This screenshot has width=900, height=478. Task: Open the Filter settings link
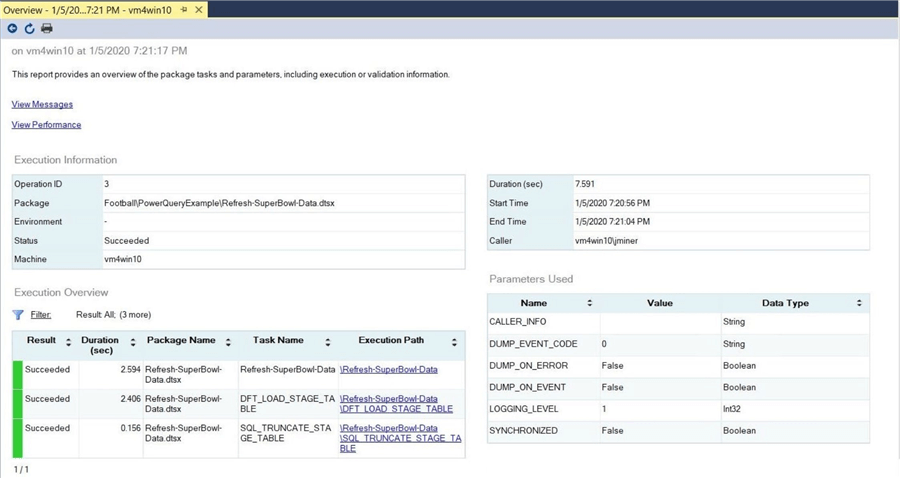[x=40, y=314]
